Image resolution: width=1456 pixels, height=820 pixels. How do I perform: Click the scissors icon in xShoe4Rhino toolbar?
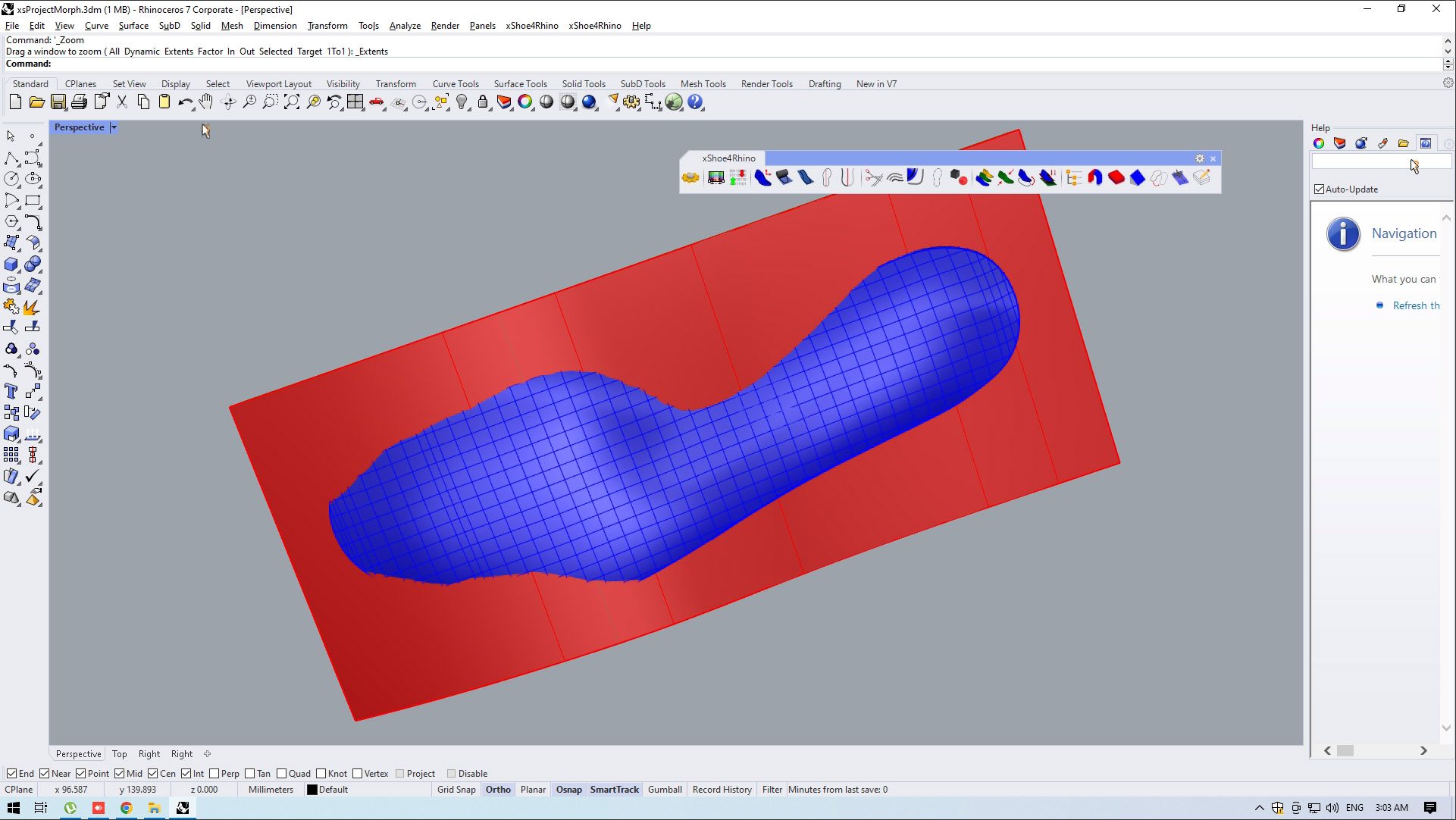pyautogui.click(x=873, y=178)
